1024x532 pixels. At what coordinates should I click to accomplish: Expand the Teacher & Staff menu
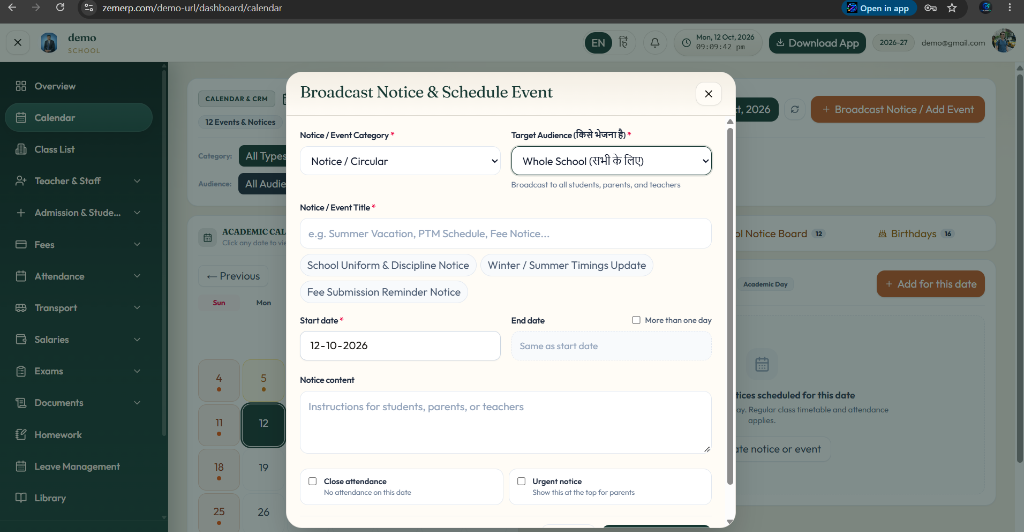coord(78,181)
